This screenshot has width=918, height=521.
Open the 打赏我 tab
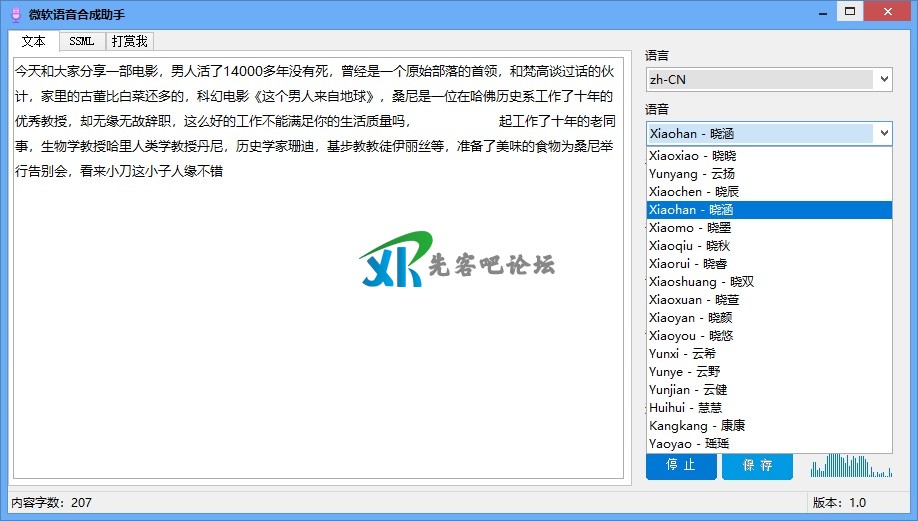(129, 41)
